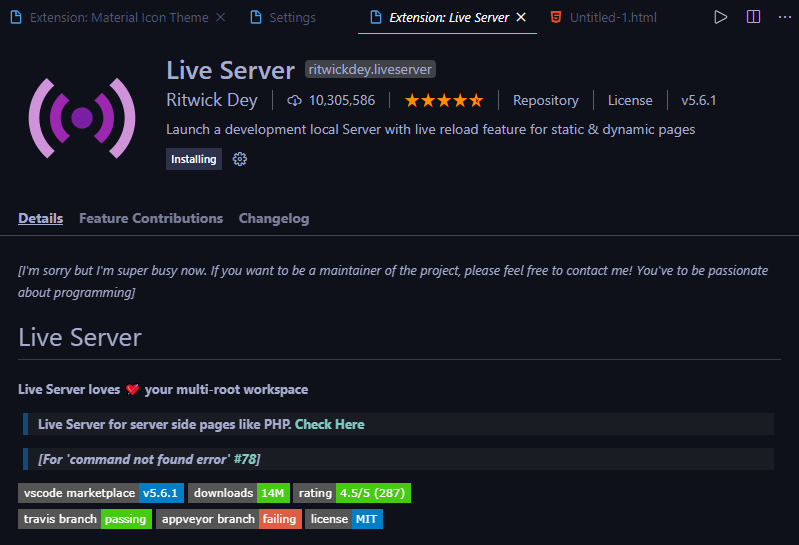Click the Run play icon in editor toolbar
This screenshot has width=799, height=545.
tap(720, 17)
